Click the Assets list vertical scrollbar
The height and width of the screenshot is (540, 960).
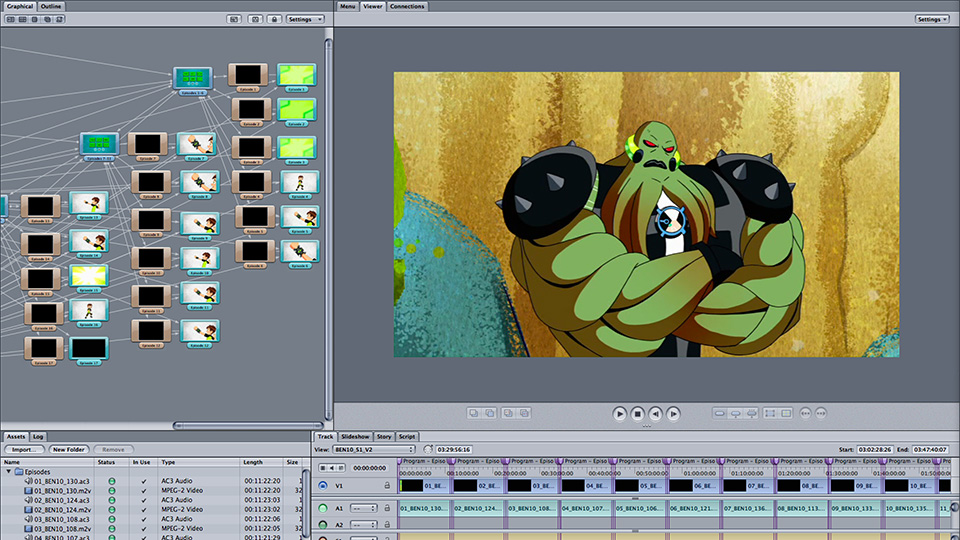[306, 503]
